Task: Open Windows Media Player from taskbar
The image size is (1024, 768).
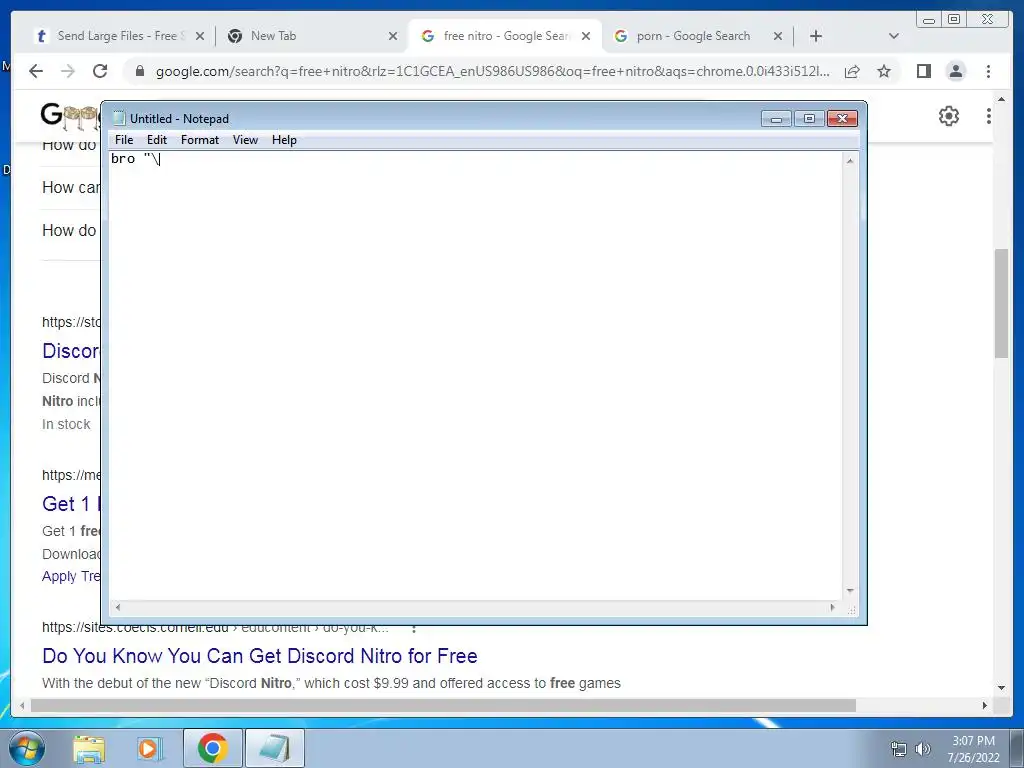Action: pos(150,748)
